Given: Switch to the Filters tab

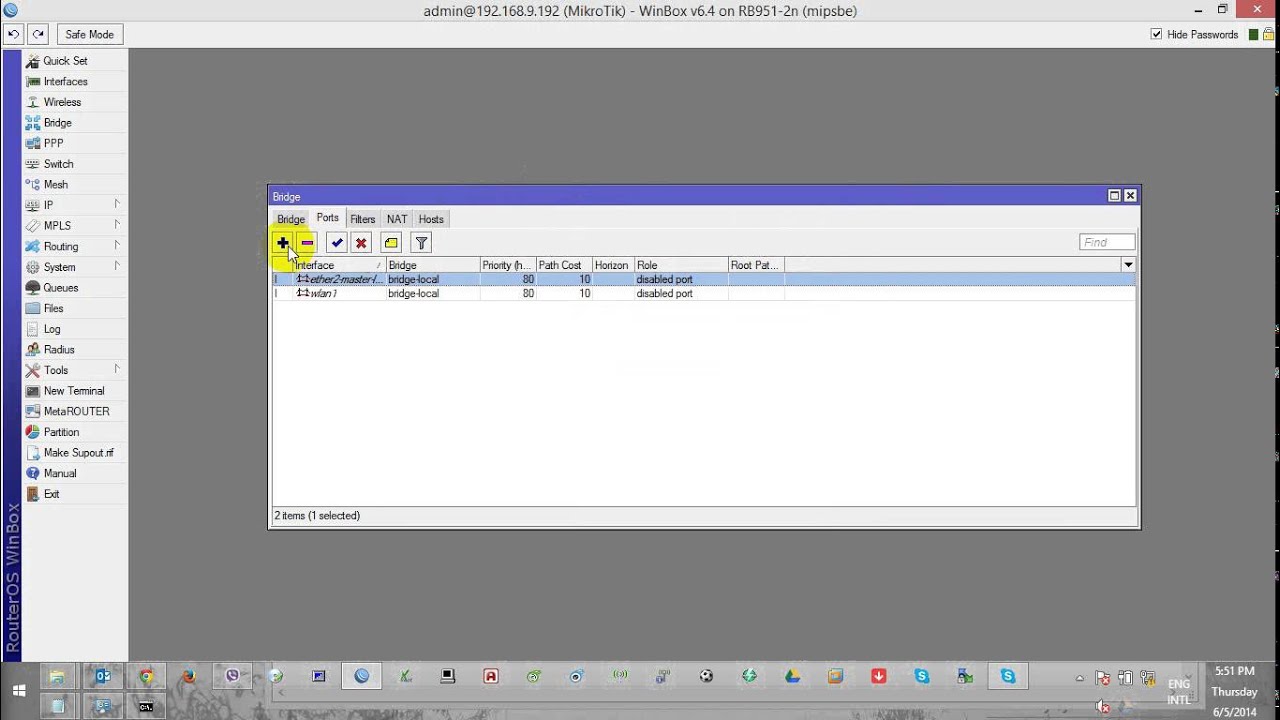Looking at the screenshot, I should click(x=363, y=219).
